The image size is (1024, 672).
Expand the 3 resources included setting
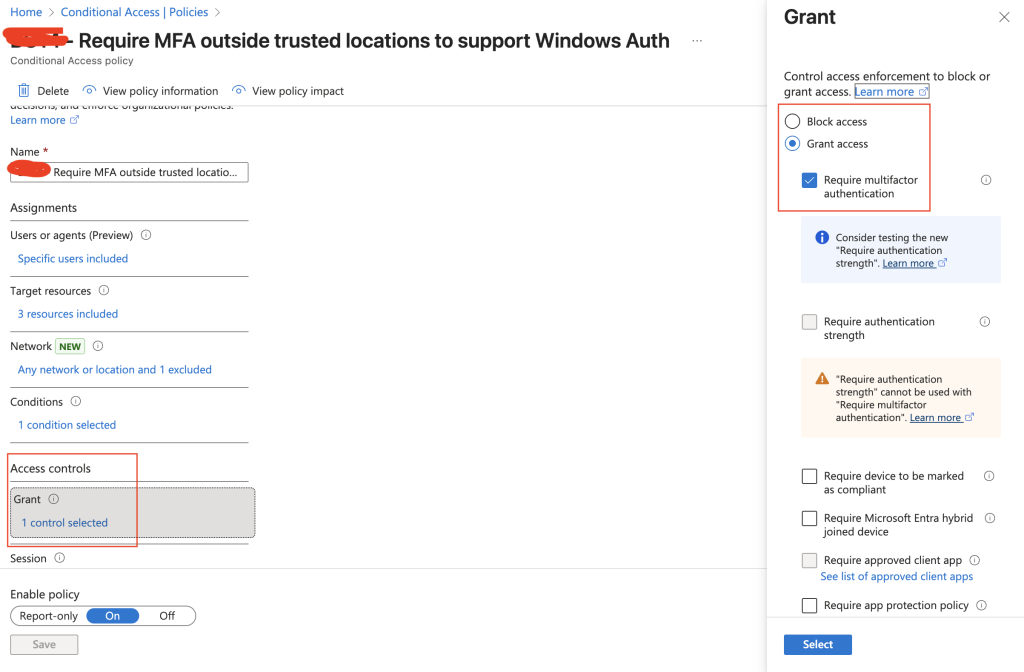[x=68, y=314]
